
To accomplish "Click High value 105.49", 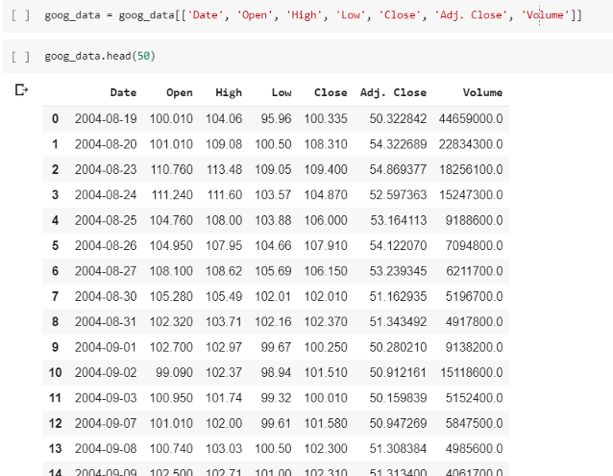I will pos(224,296).
